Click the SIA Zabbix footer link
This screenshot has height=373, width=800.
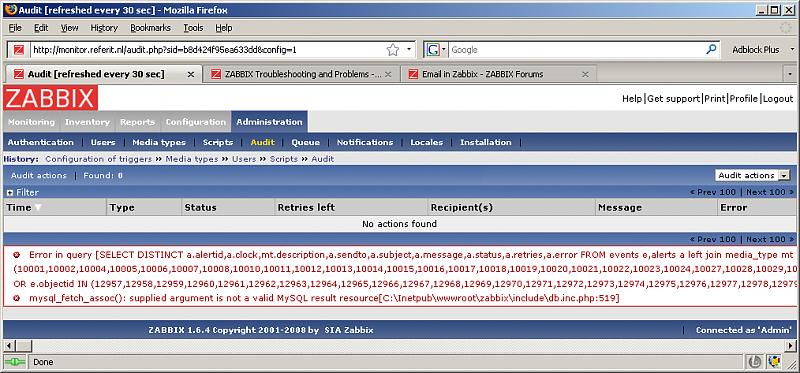[349, 330]
